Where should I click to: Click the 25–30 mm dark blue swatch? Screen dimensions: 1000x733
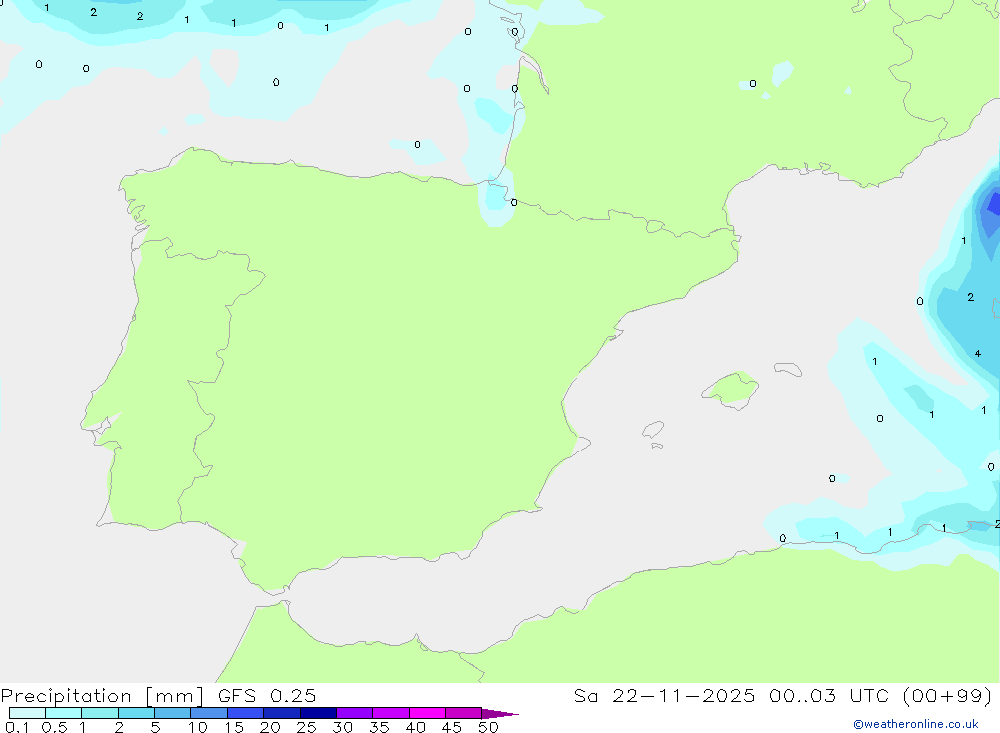click(x=318, y=713)
